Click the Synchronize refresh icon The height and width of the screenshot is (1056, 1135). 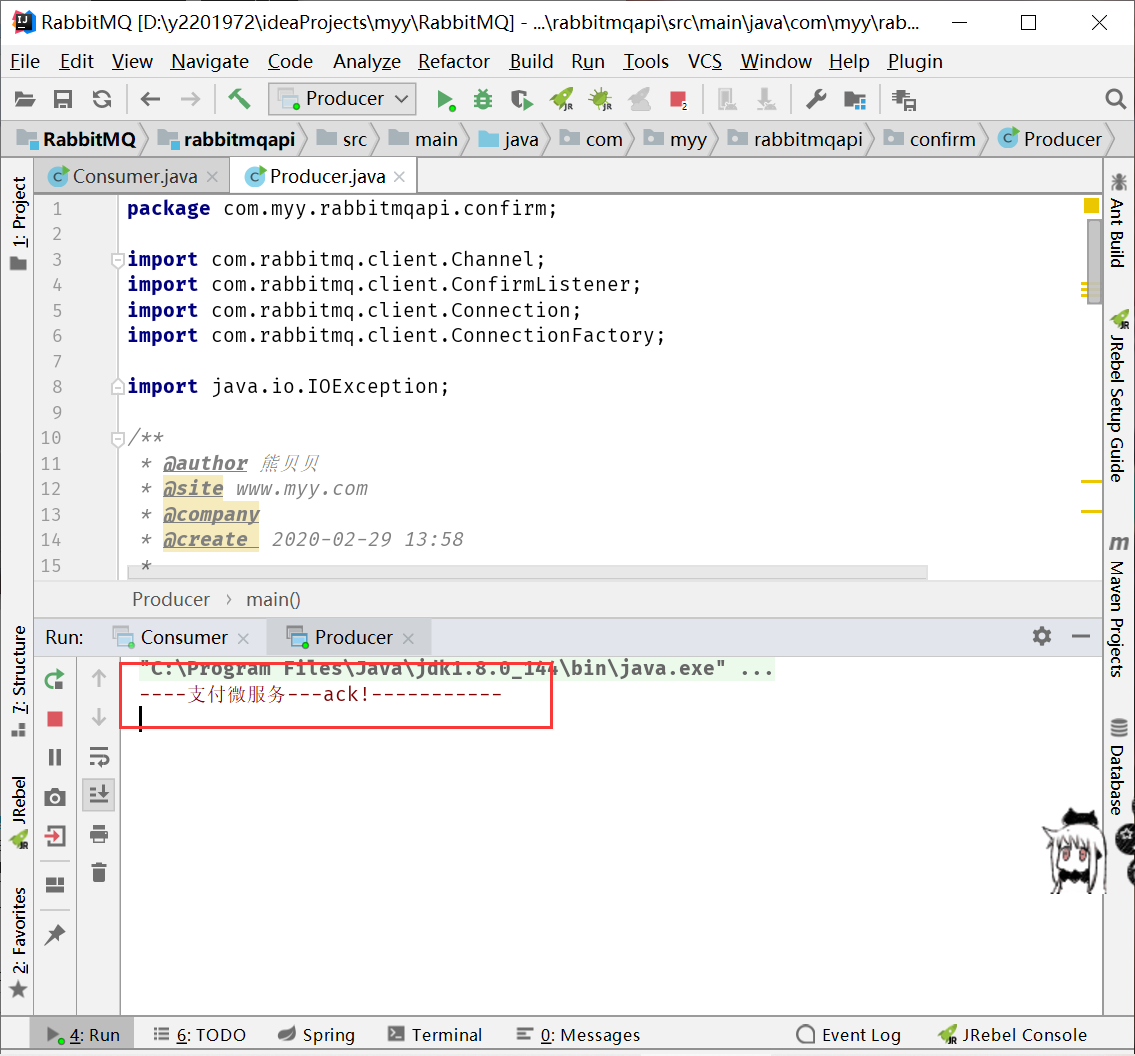click(x=102, y=99)
